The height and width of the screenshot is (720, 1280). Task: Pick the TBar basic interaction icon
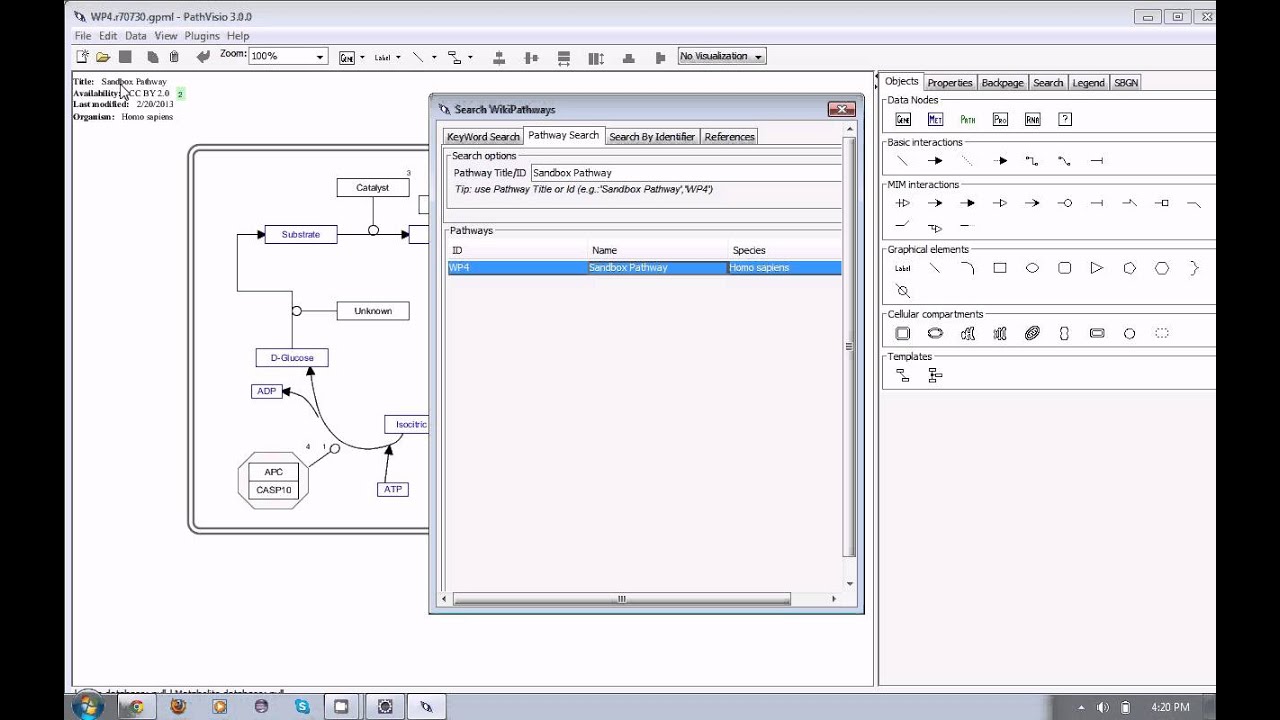pyautogui.click(x=1097, y=161)
